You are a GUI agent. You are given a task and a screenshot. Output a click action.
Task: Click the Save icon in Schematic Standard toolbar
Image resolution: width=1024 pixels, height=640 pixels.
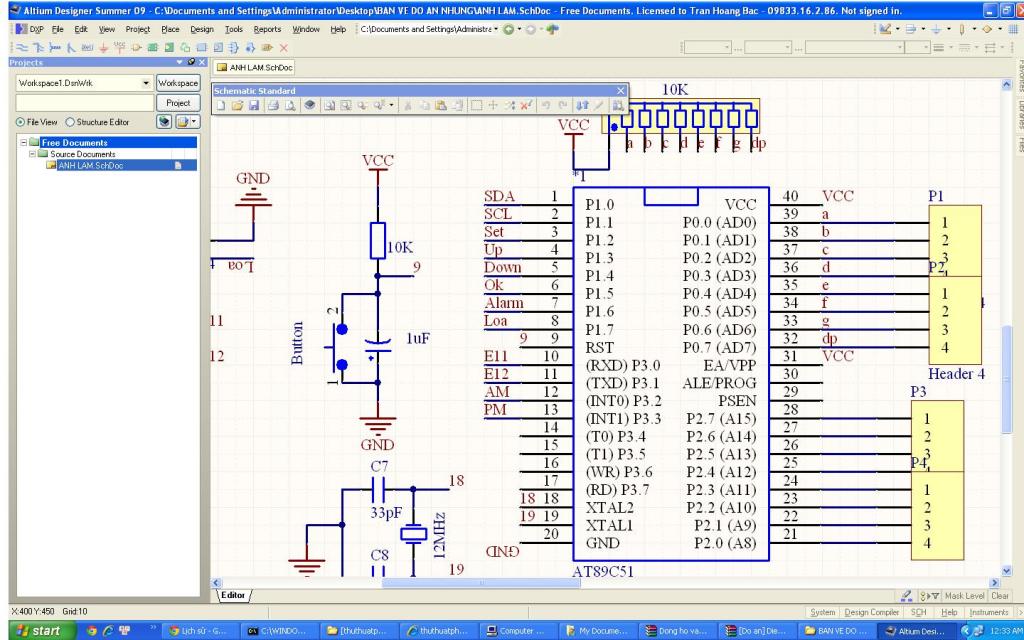(254, 105)
